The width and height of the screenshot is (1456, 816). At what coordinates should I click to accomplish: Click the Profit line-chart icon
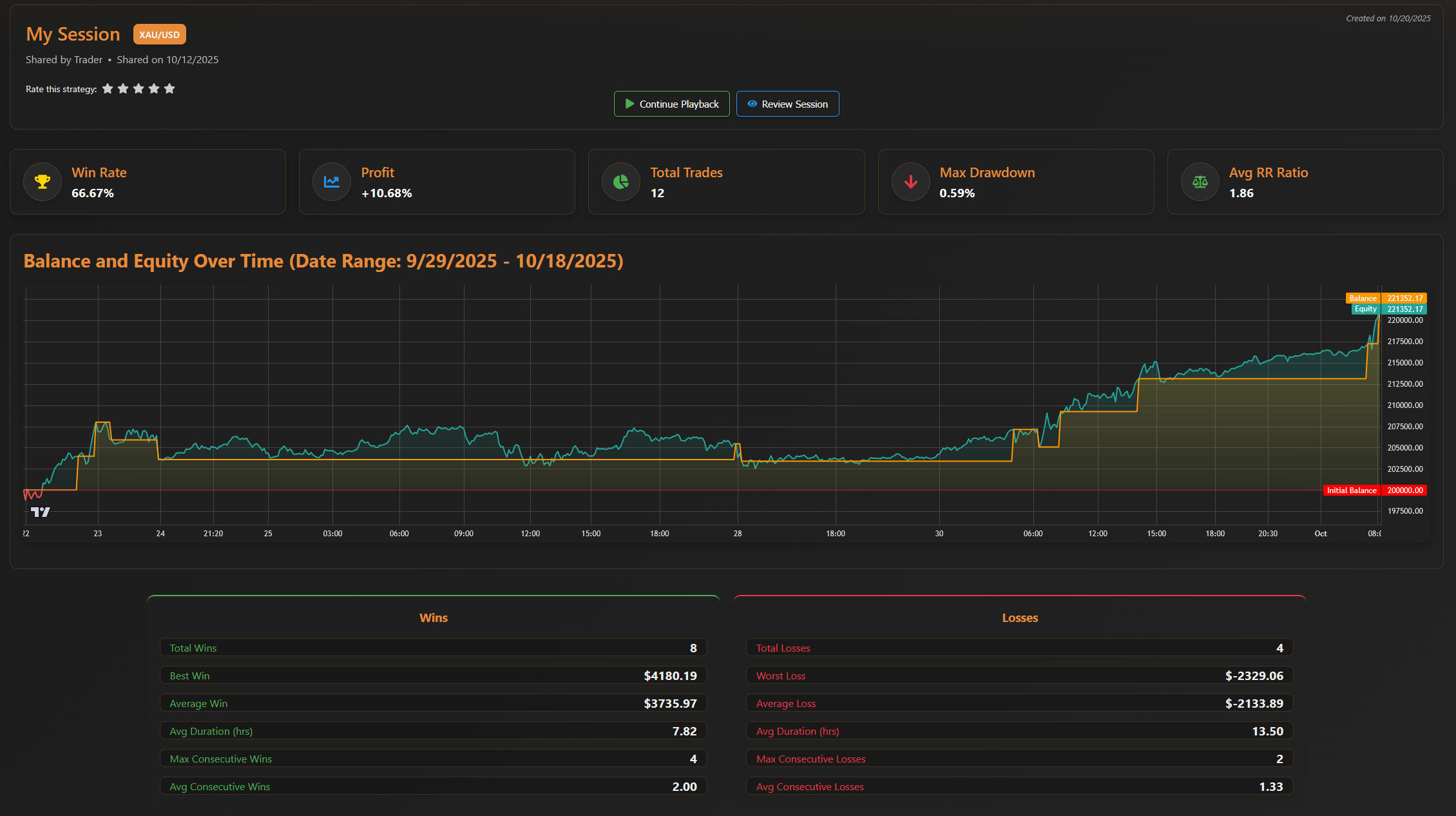pos(331,182)
